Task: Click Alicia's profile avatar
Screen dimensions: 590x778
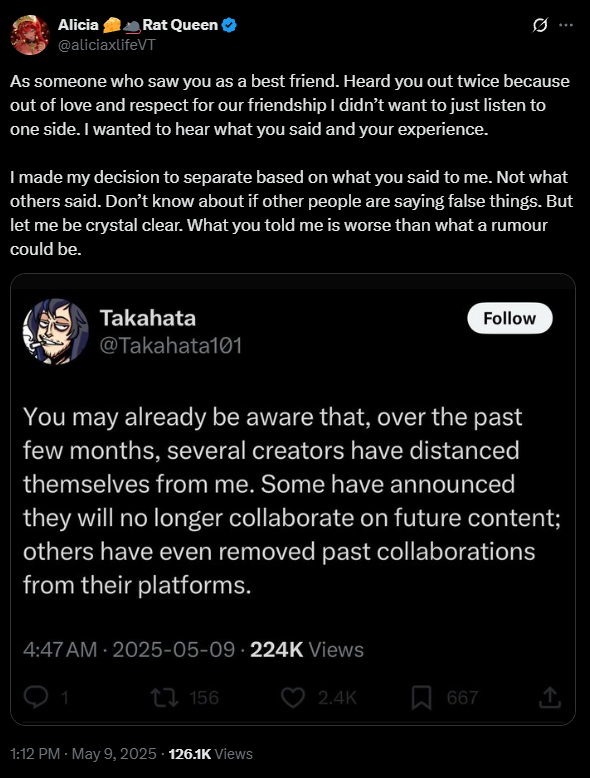Action: coord(30,35)
